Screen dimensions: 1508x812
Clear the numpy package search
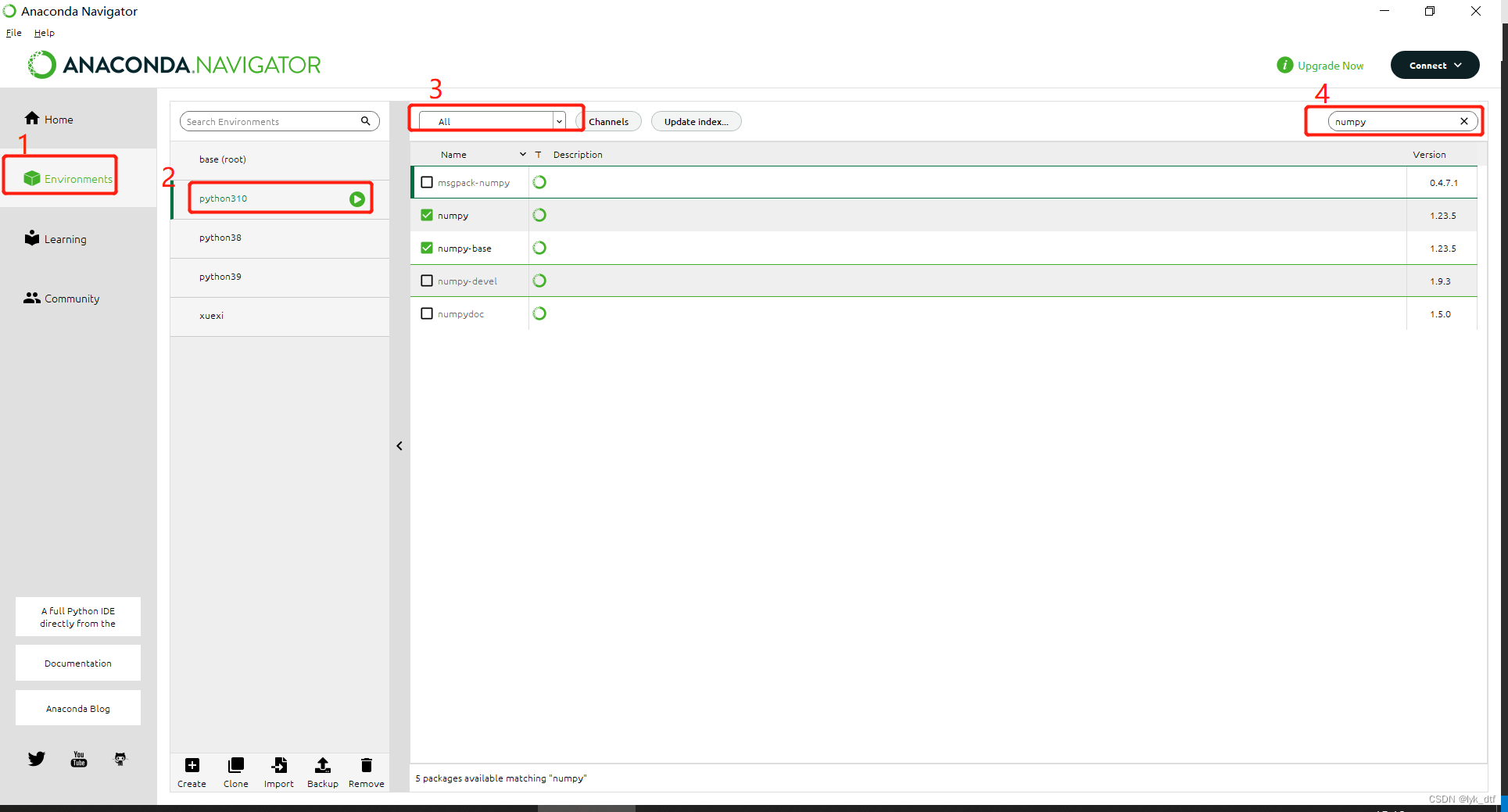[x=1463, y=121]
